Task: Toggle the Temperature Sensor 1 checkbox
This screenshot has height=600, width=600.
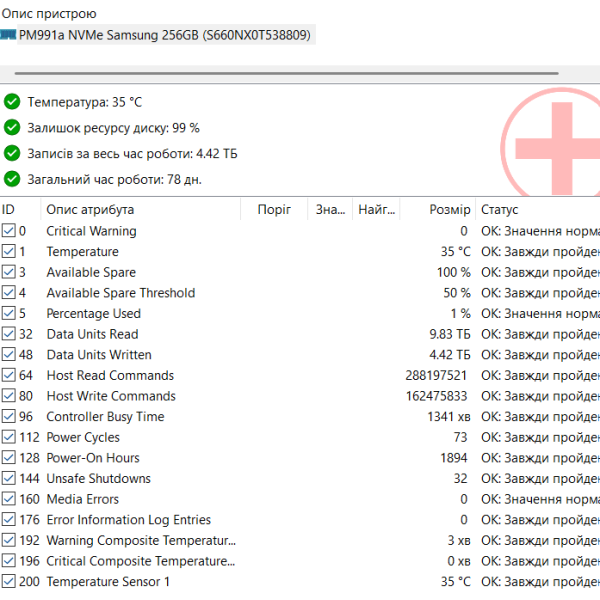Action: pyautogui.click(x=8, y=582)
